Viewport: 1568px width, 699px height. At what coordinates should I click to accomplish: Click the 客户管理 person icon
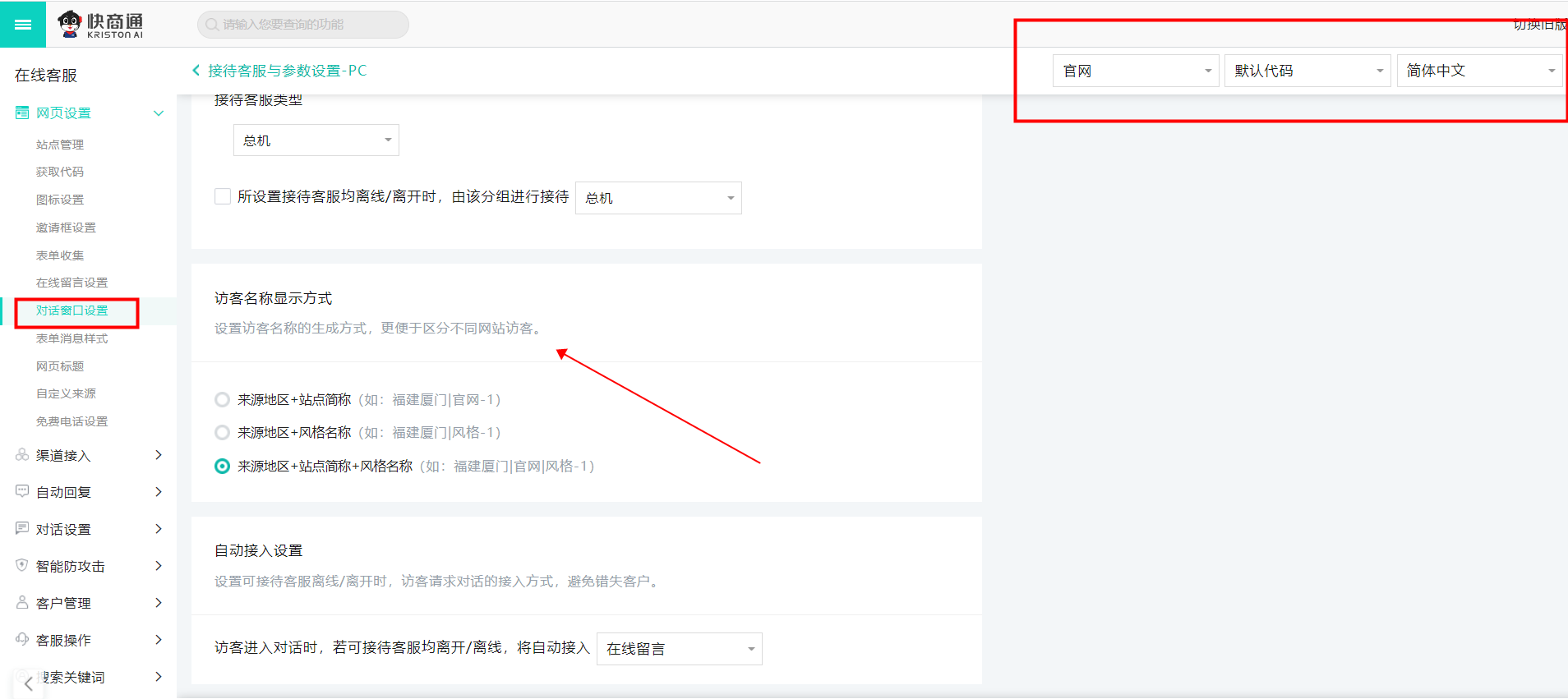click(x=22, y=602)
